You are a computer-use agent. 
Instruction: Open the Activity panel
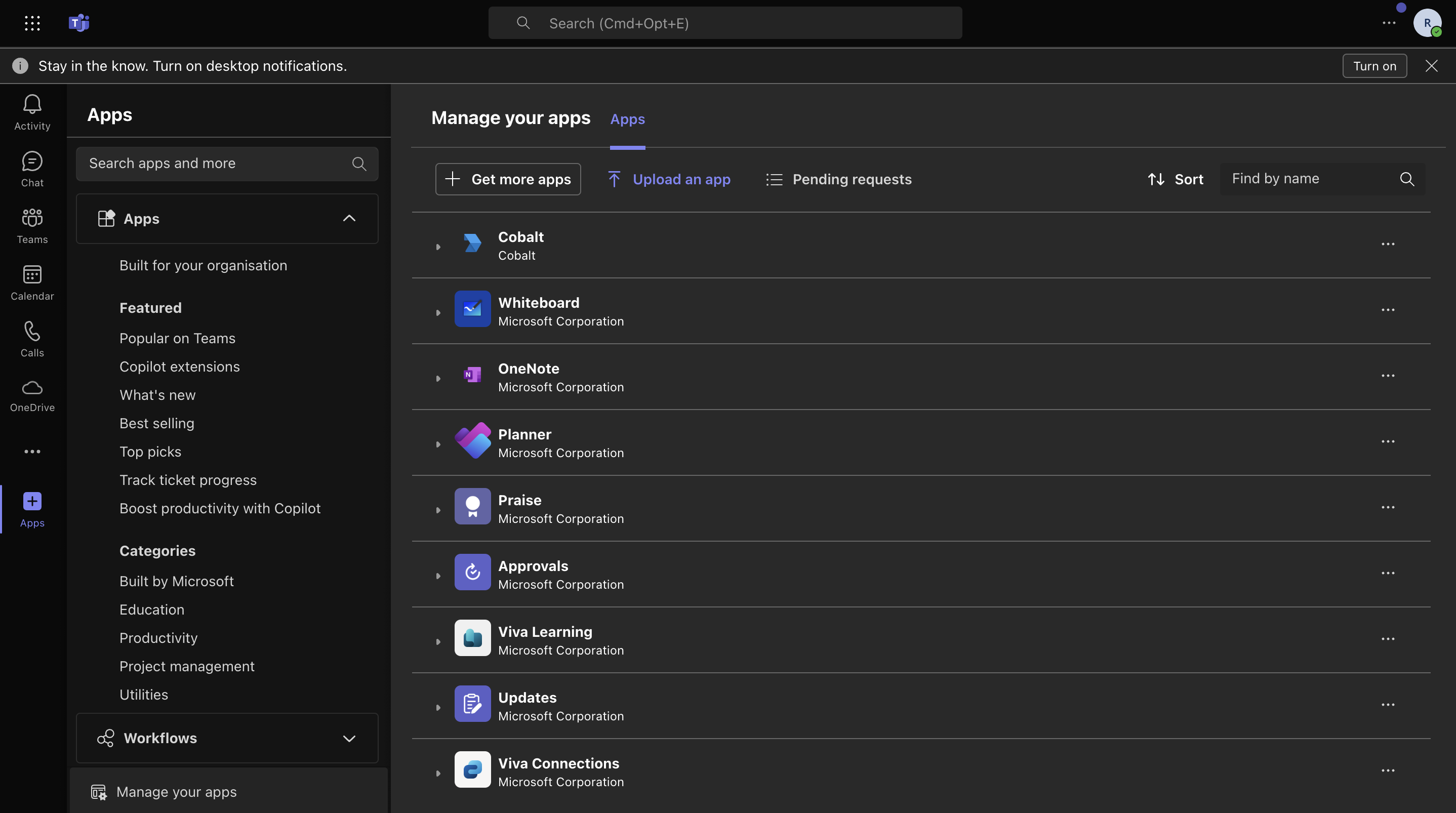(32, 111)
